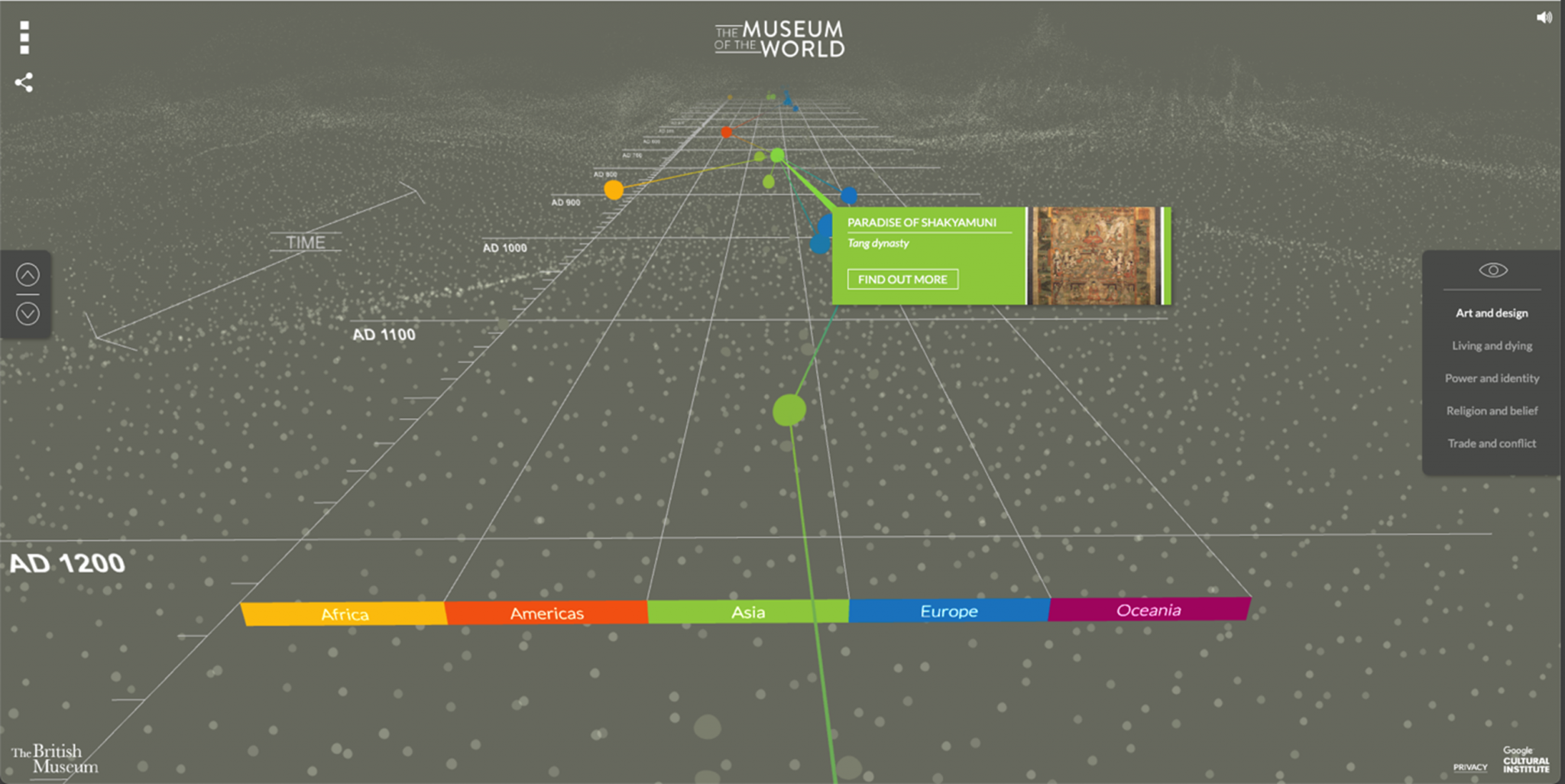Select the Asia segment on the continent bar
The width and height of the screenshot is (1565, 784).
pos(750,611)
